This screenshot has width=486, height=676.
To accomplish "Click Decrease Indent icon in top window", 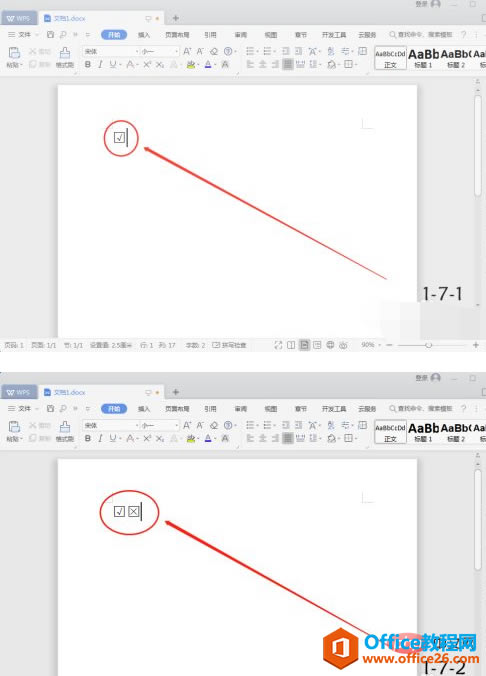I will click(285, 51).
